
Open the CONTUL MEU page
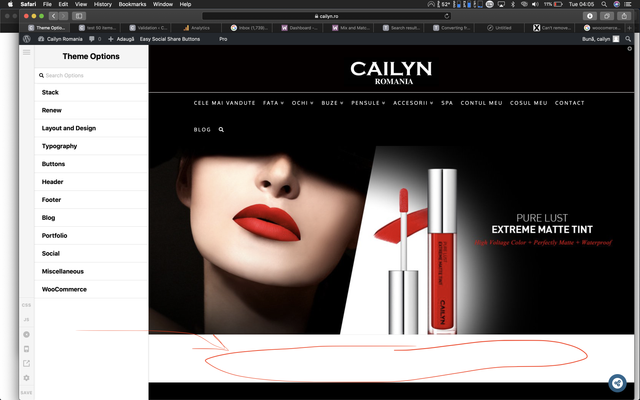coord(482,103)
